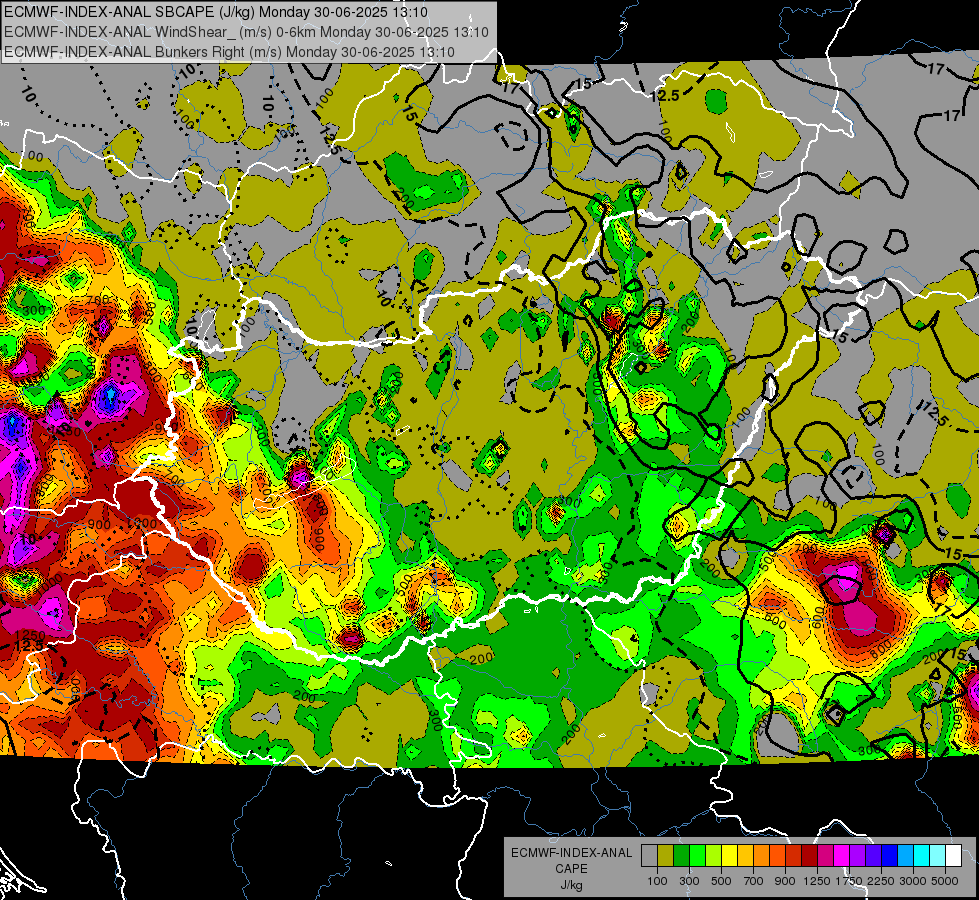Screen dimensions: 979x900
Task: Click the 3000 tick label in legend
Action: pos(913,881)
